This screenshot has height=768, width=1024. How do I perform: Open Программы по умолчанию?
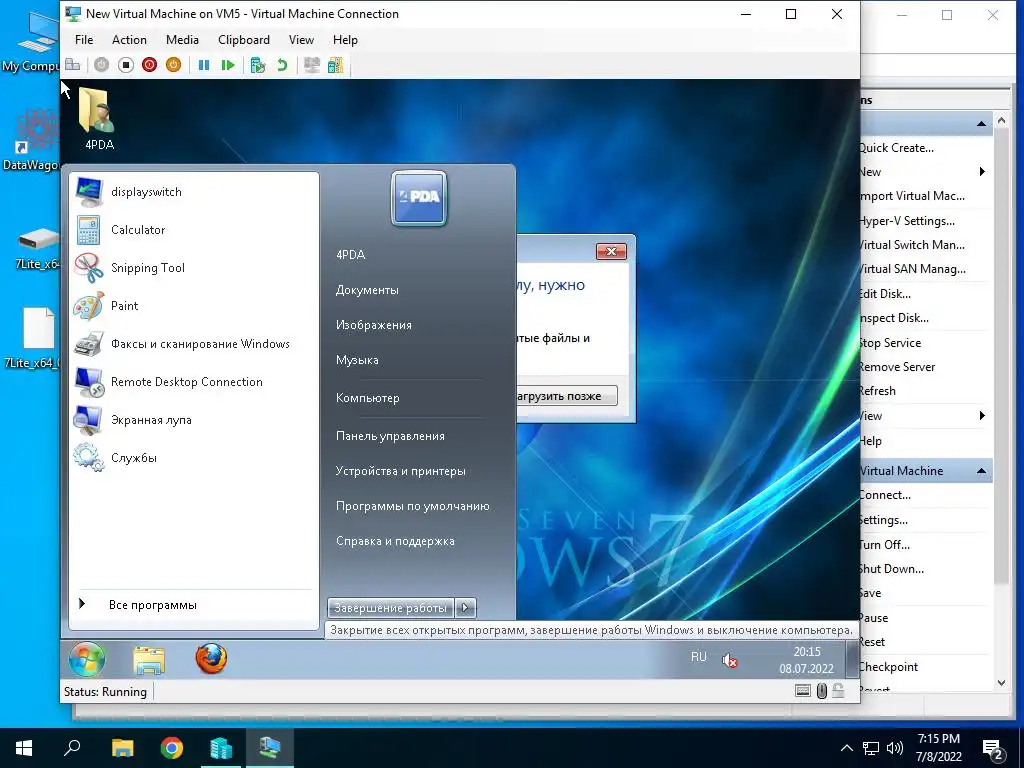pos(412,506)
